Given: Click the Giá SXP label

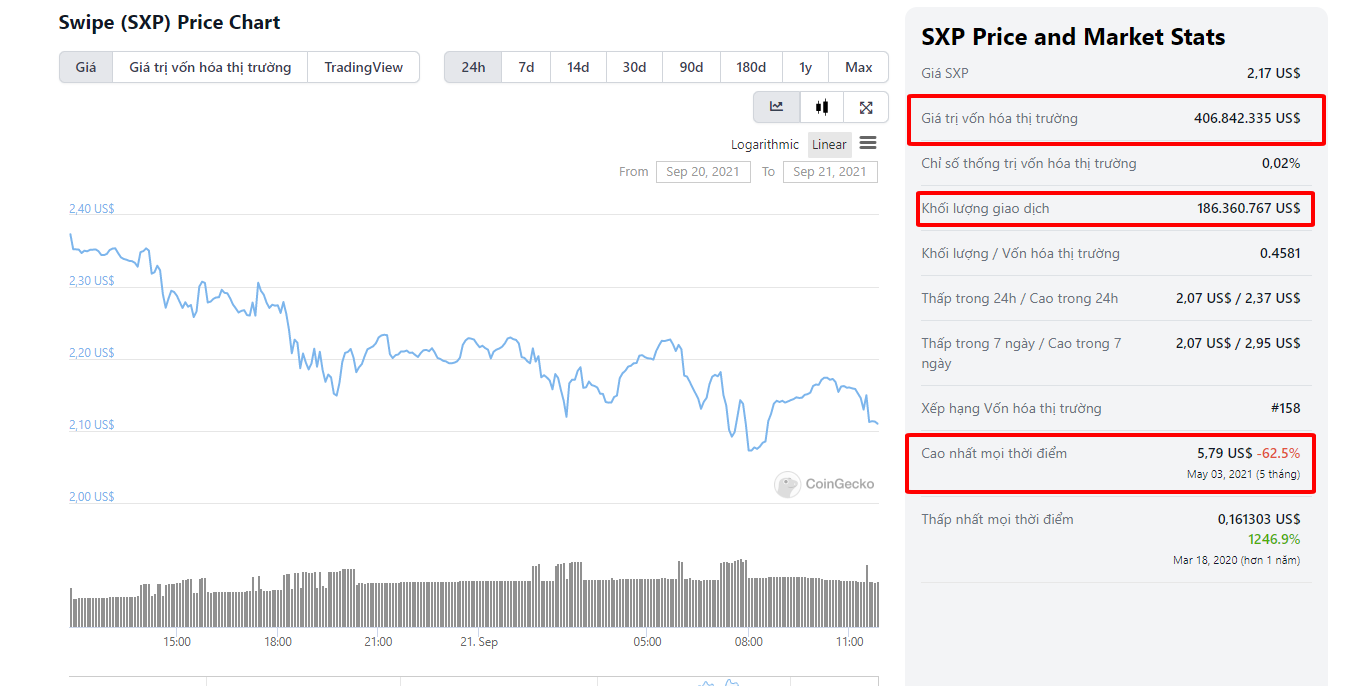Looking at the screenshot, I should pyautogui.click(x=945, y=73).
